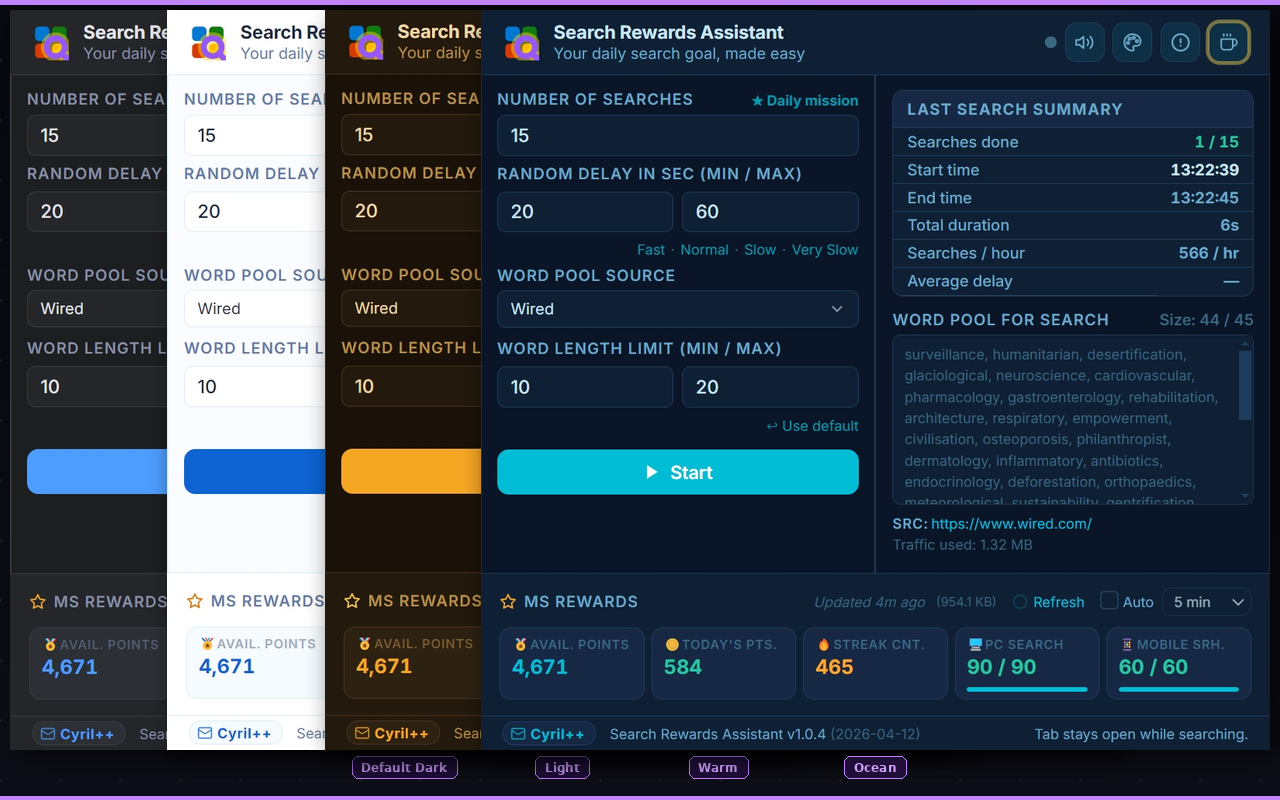Open Wired source dropdown in Light window

pyautogui.click(x=254, y=309)
